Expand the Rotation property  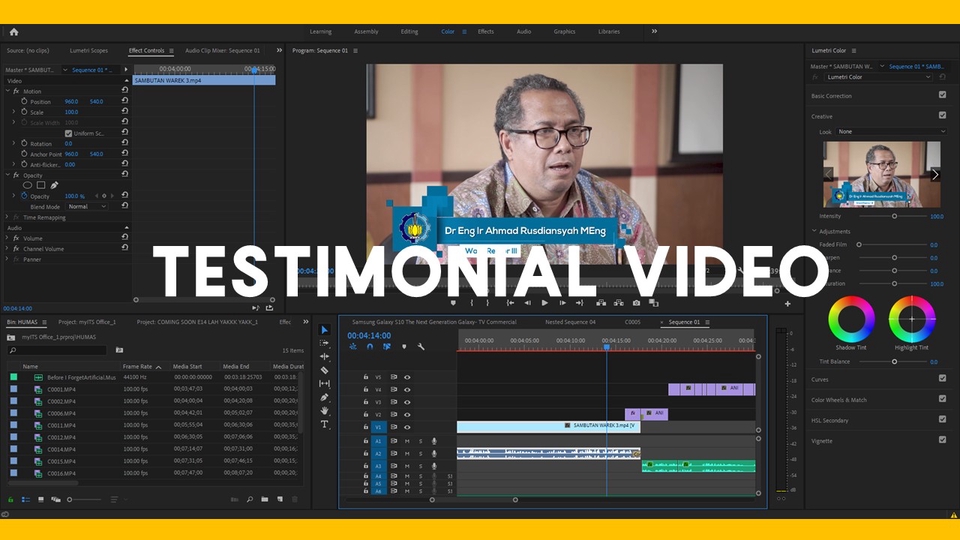(x=14, y=143)
